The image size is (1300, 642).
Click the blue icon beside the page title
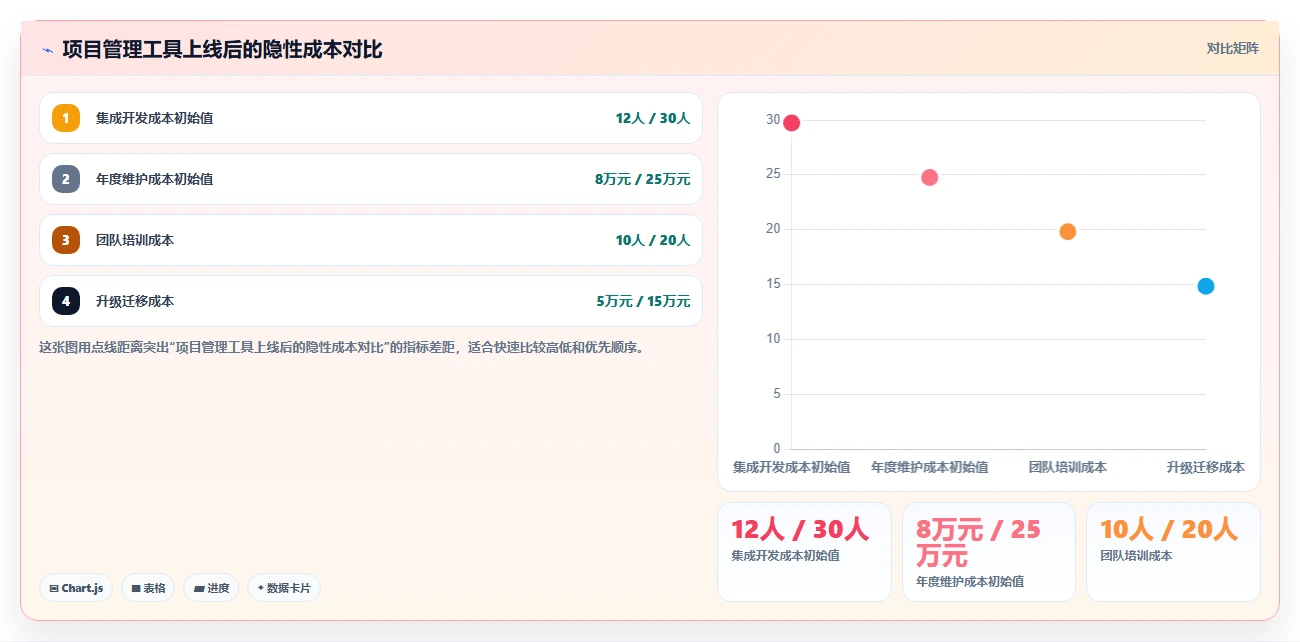click(47, 50)
